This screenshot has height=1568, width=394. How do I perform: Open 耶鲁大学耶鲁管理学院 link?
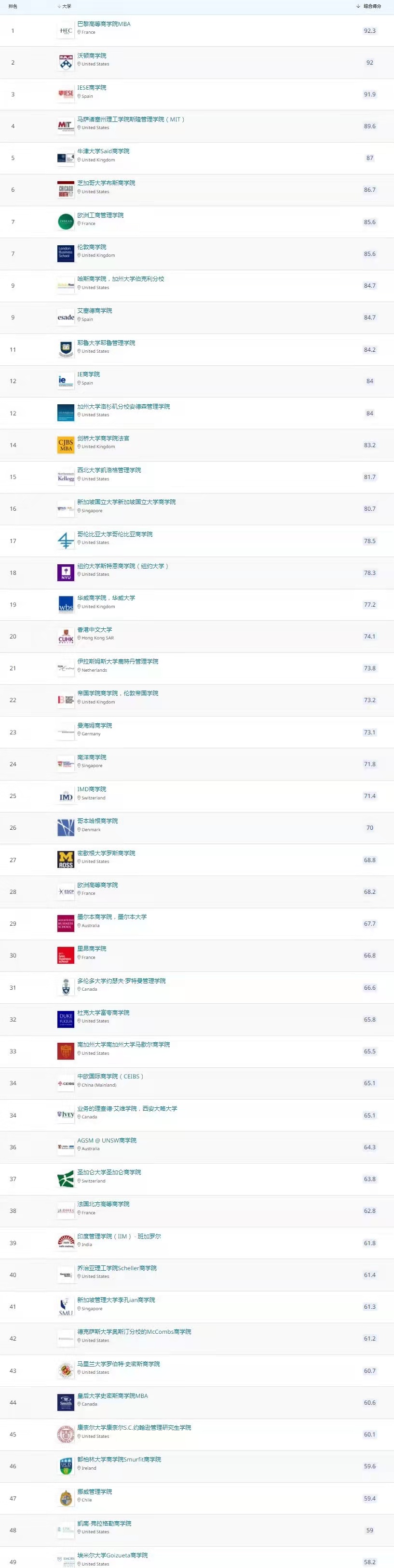[106, 343]
